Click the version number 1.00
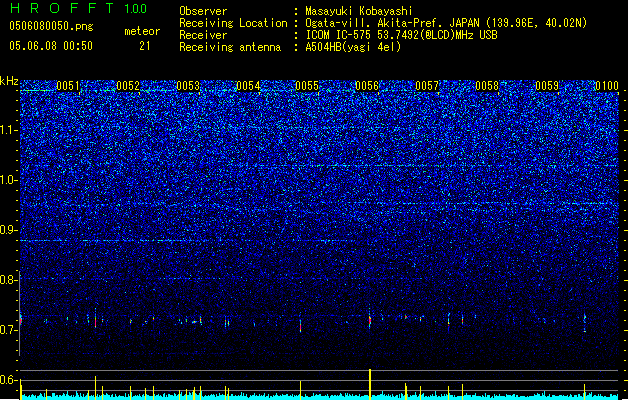Viewport: 629px width, 400px height. [136, 9]
